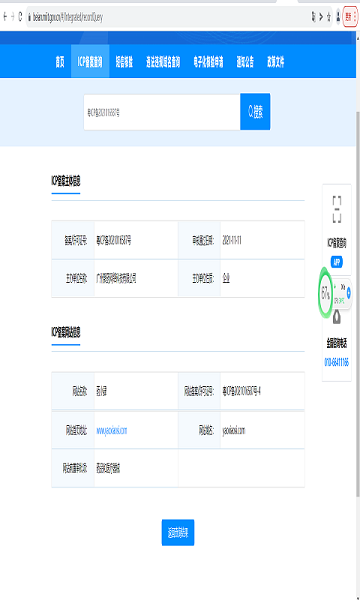This screenshot has height=600, width=360.
Task: Click the blue 搜索 search button
Action: [255, 112]
